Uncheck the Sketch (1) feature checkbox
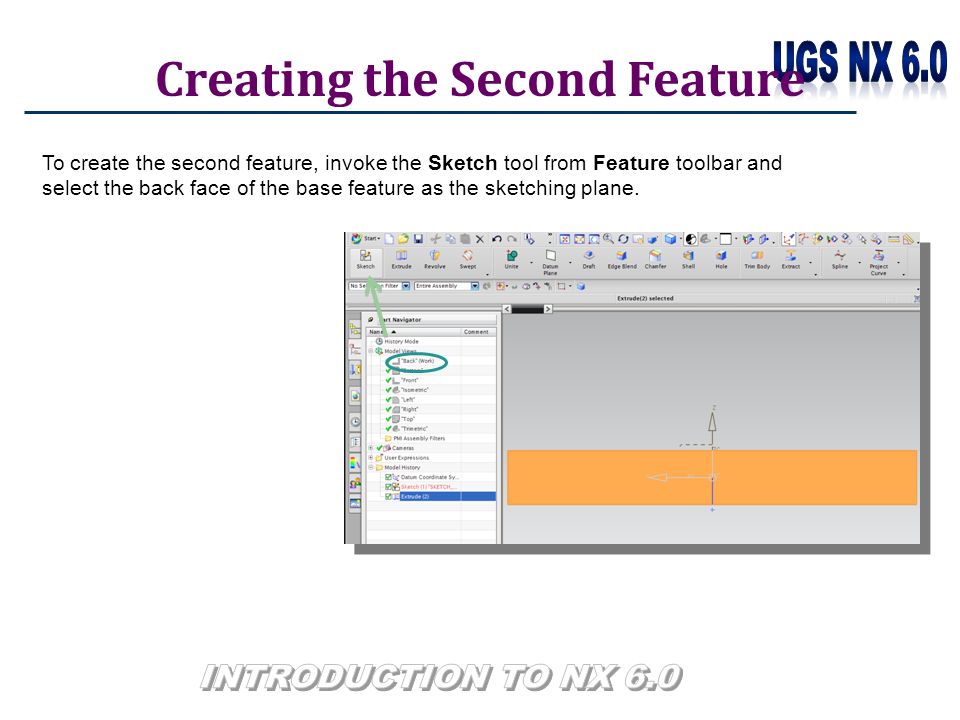The width and height of the screenshot is (960, 720). click(388, 487)
